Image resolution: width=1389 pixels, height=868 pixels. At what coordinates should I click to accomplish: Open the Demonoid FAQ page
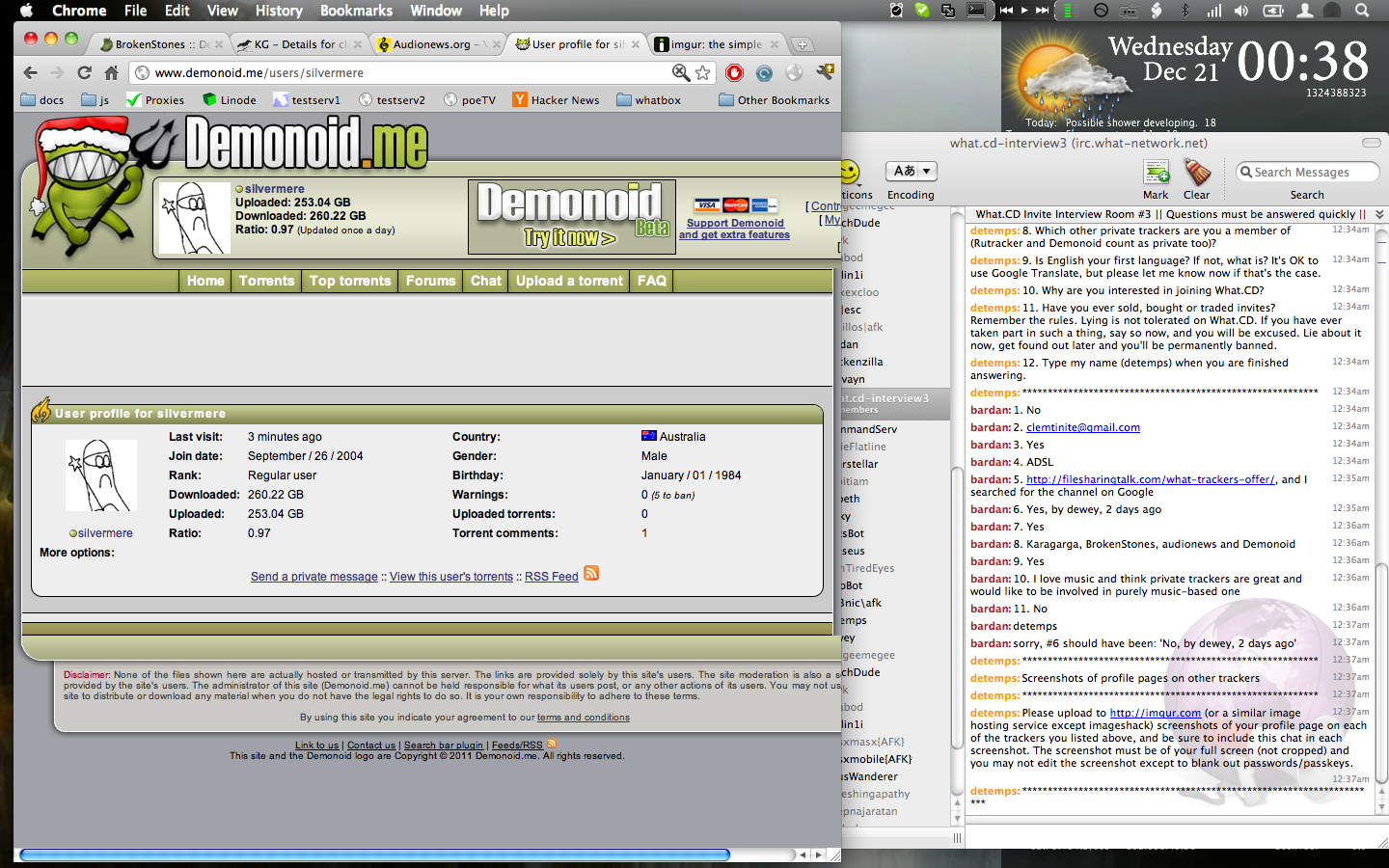click(x=652, y=281)
